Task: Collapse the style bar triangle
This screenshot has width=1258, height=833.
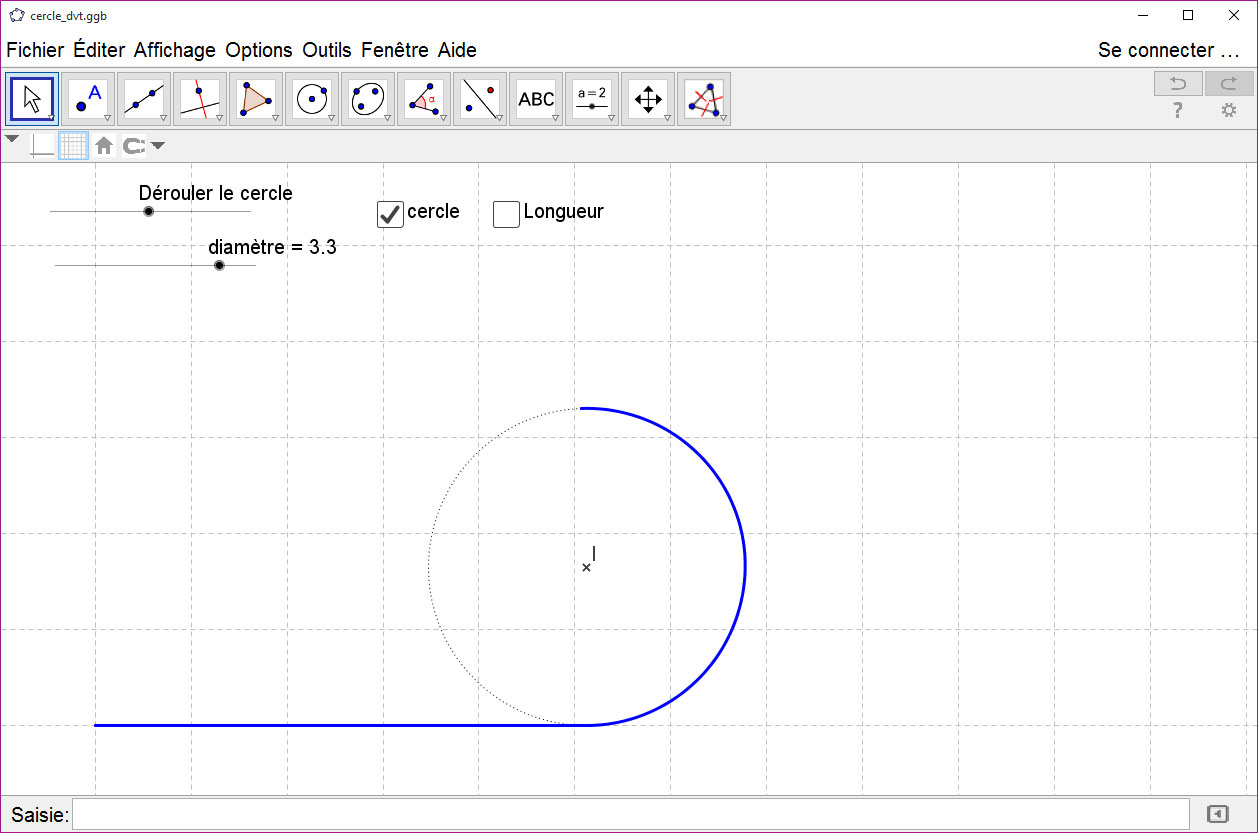Action: click(12, 140)
